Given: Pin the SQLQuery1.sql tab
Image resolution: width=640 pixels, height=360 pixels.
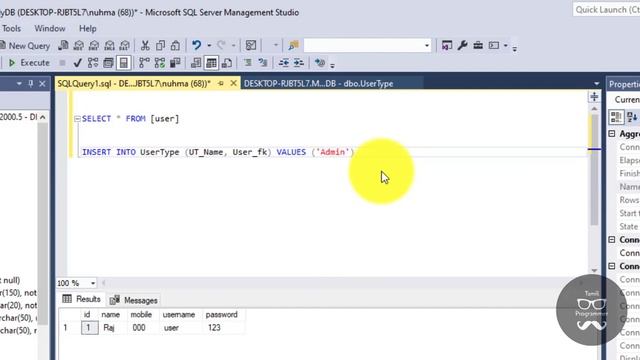Looking at the screenshot, I should click(x=221, y=83).
